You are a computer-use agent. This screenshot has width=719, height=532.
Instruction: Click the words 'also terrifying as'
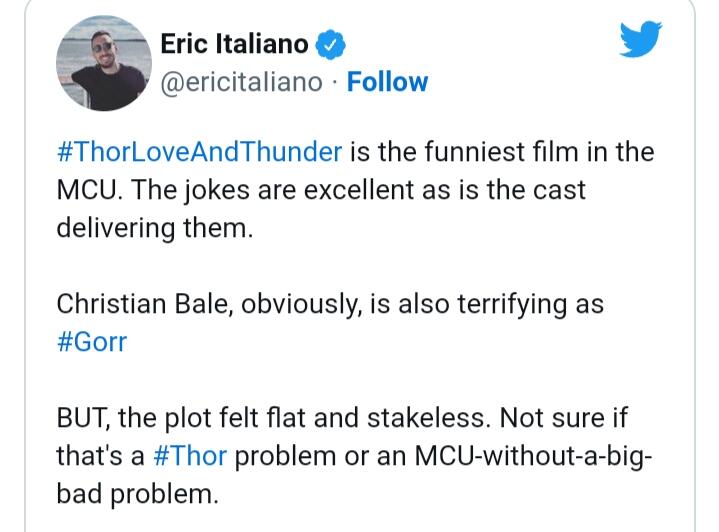pos(501,304)
